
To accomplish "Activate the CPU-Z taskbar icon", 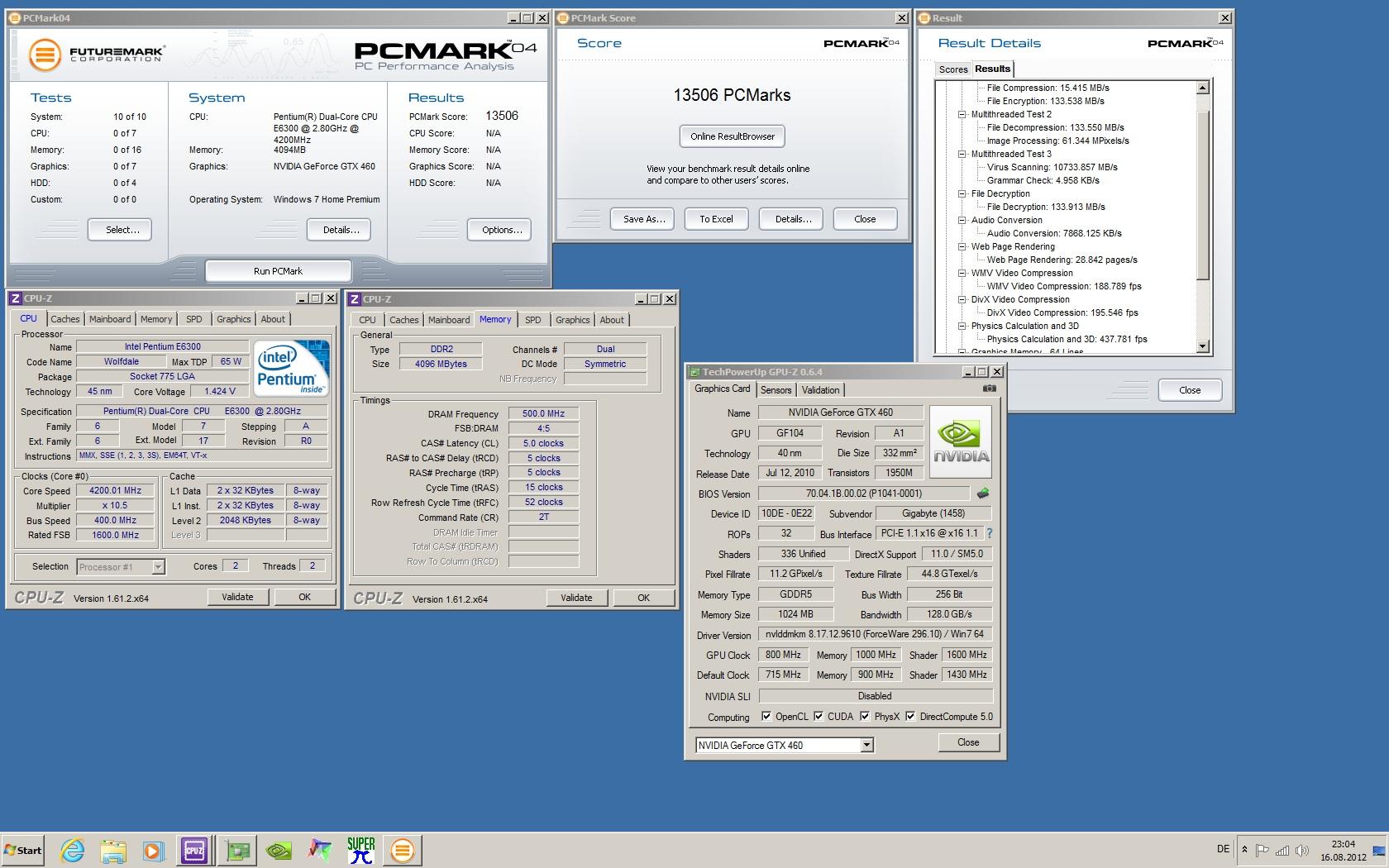I will (194, 850).
